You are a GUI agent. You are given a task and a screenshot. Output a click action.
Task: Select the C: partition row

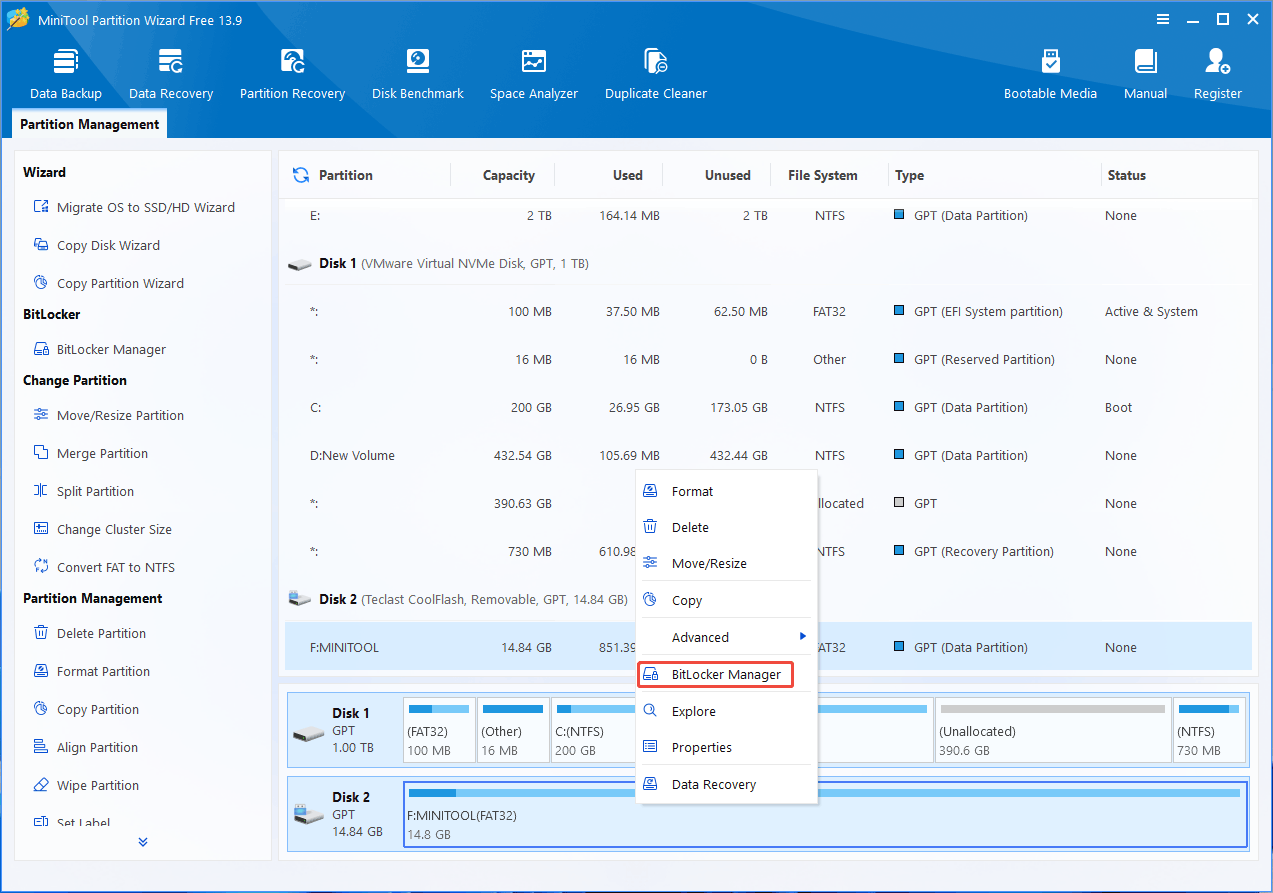point(768,407)
